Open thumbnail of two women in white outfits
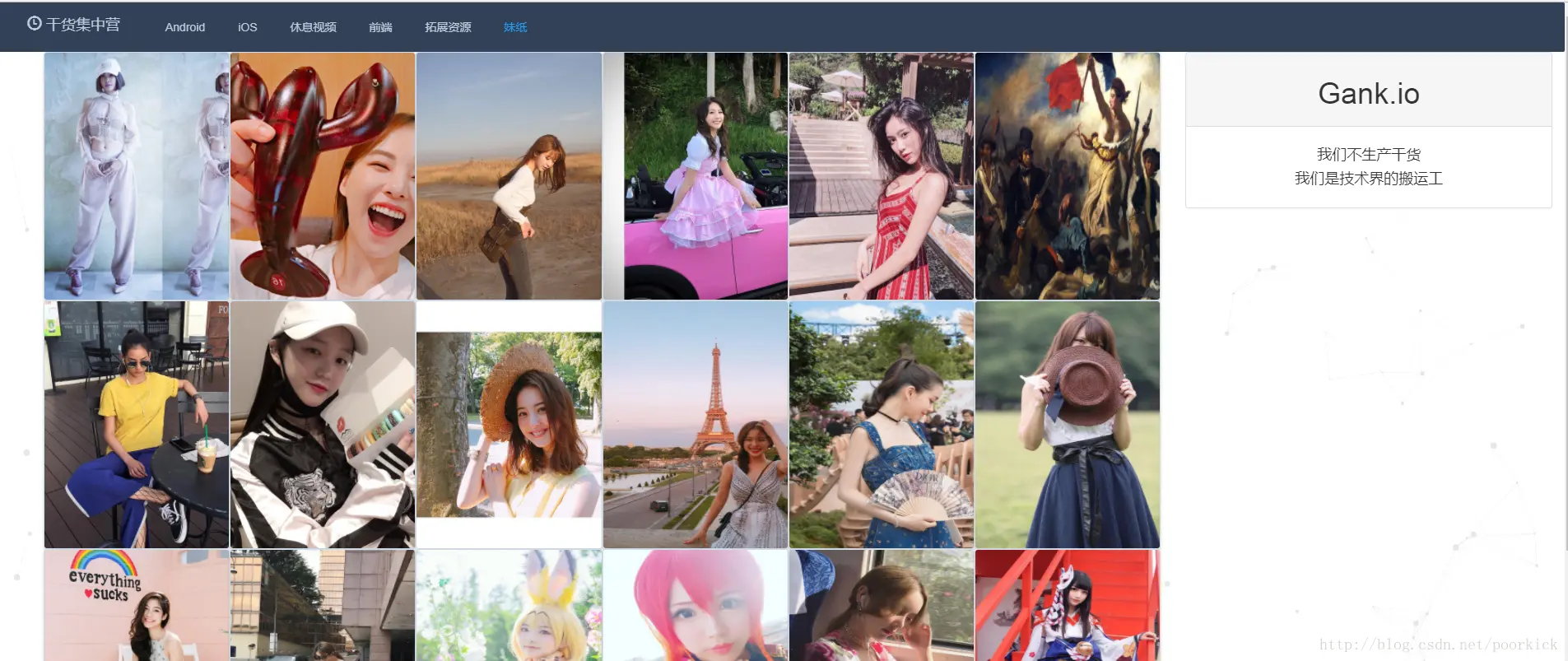The height and width of the screenshot is (661, 1568). (x=137, y=176)
